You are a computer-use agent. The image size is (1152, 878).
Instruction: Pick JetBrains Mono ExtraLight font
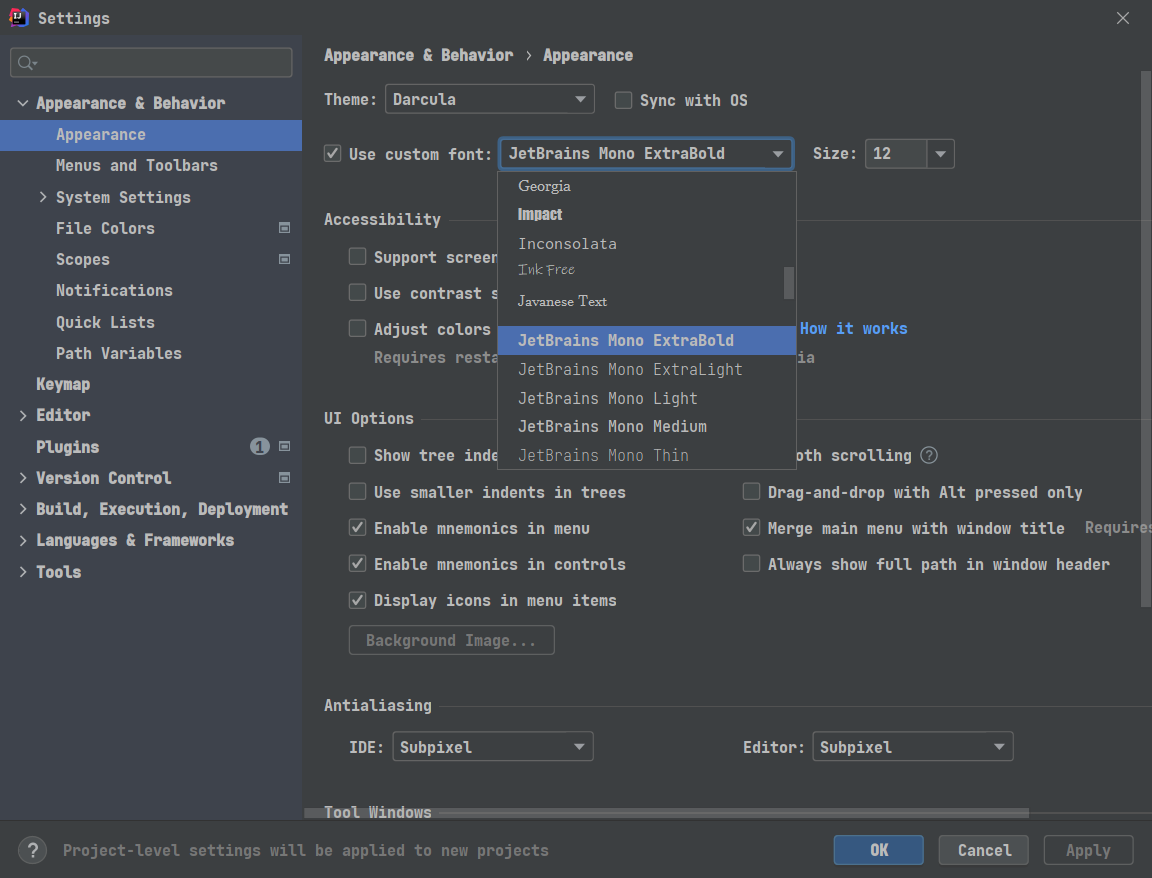pos(647,370)
